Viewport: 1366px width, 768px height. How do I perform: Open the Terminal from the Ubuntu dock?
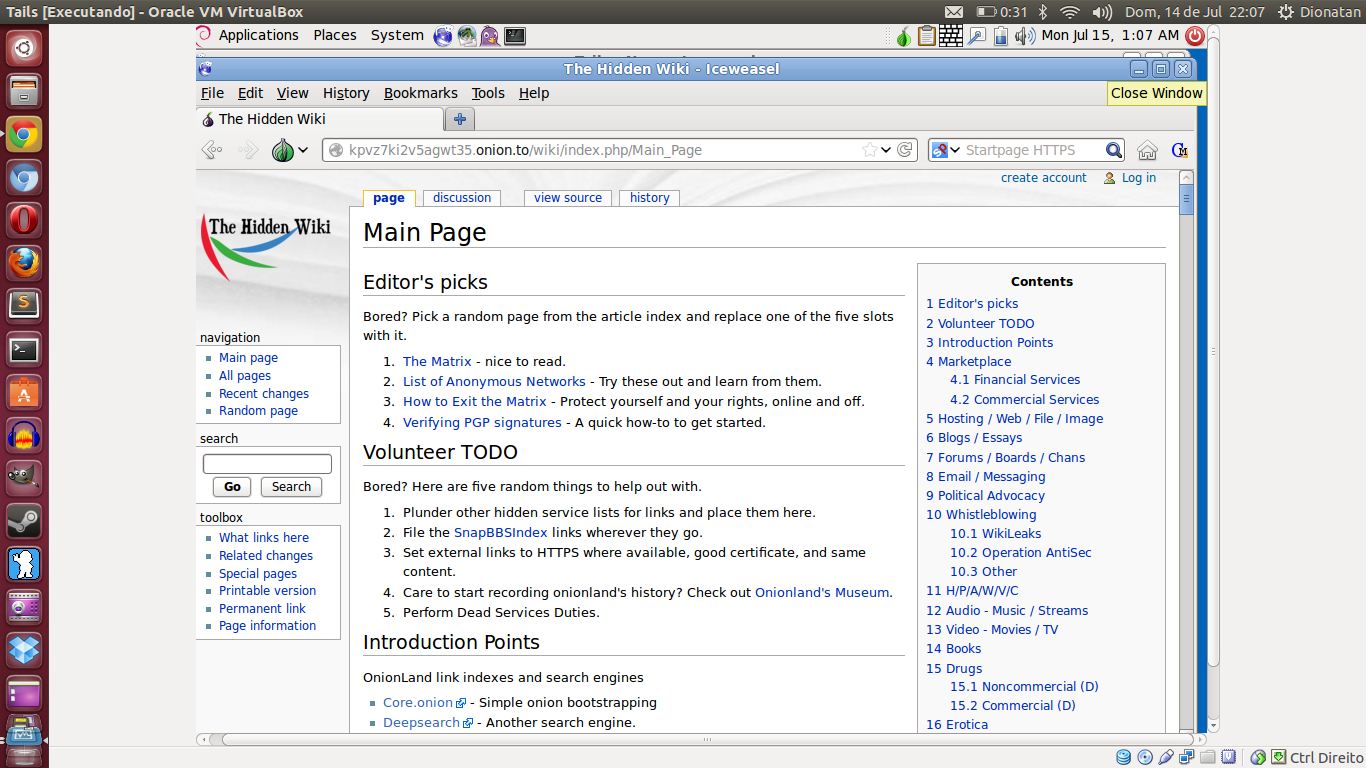24,350
